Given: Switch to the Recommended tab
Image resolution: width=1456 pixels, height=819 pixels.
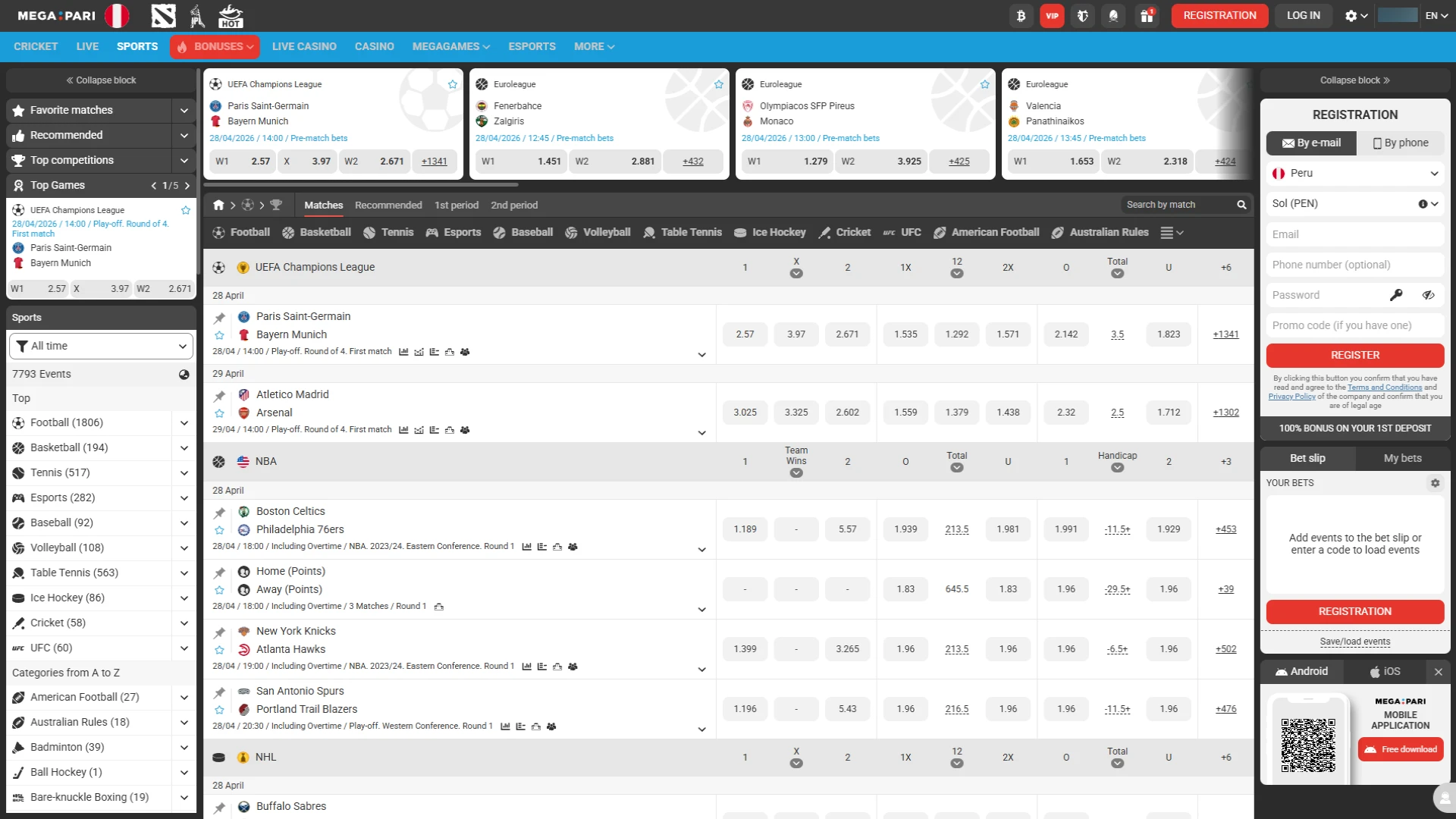Looking at the screenshot, I should pos(388,206).
